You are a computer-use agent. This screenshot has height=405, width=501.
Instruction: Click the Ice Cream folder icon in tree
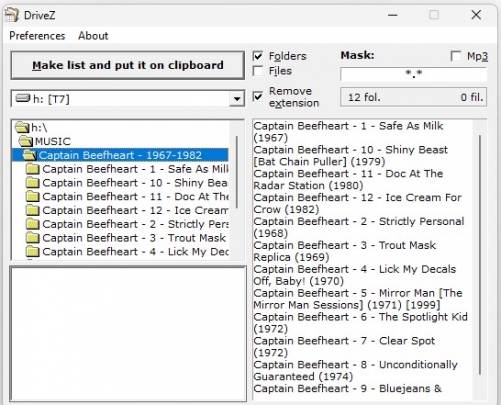pos(33,210)
